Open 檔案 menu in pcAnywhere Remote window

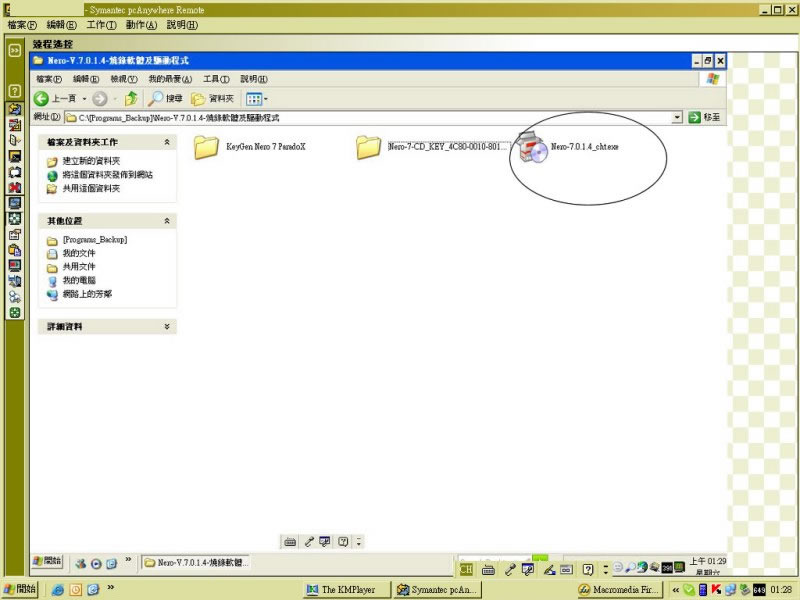click(22, 24)
